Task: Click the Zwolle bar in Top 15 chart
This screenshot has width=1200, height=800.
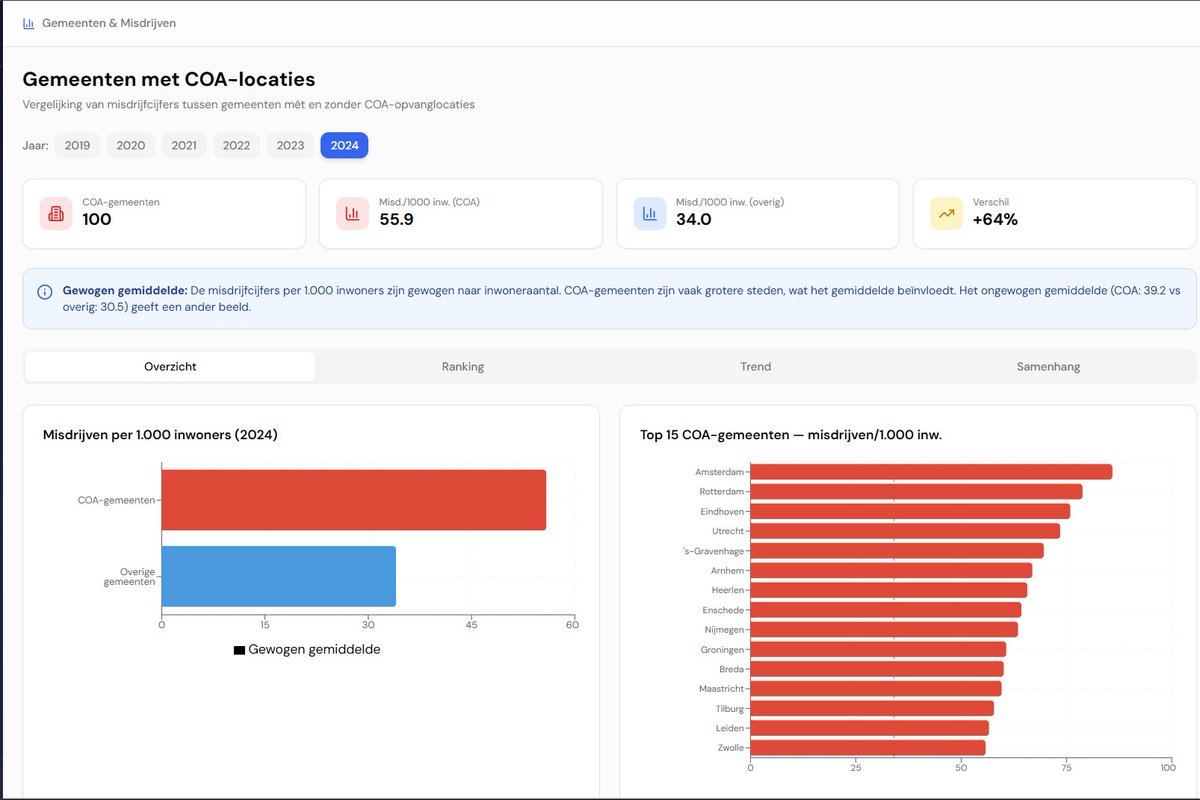Action: (x=868, y=747)
